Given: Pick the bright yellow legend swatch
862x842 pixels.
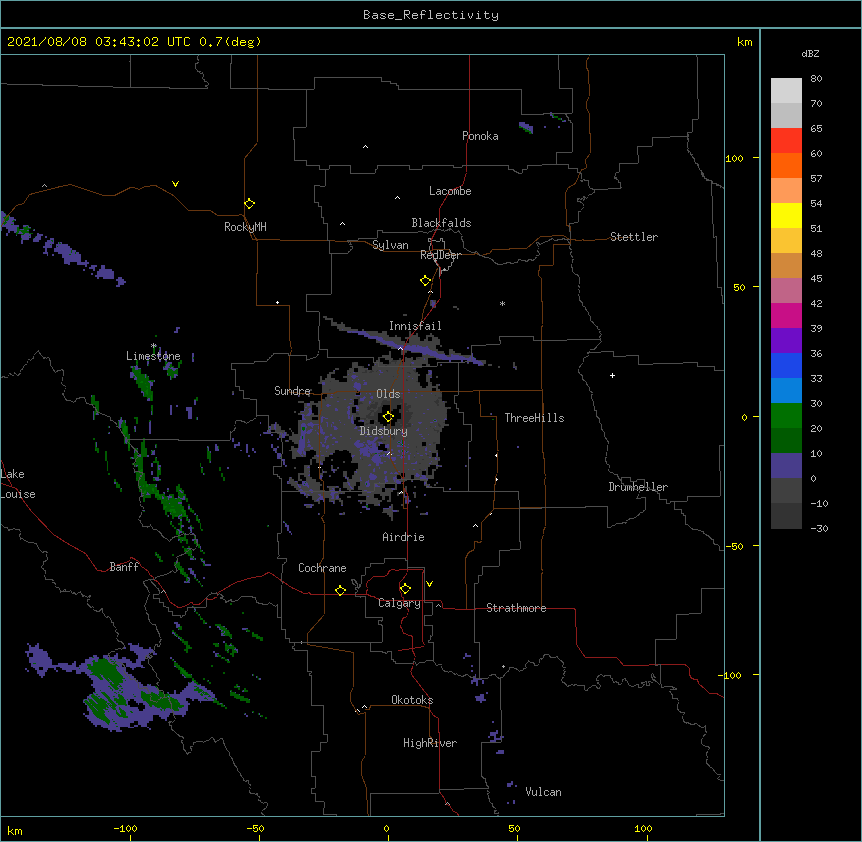Looking at the screenshot, I should 786,215.
